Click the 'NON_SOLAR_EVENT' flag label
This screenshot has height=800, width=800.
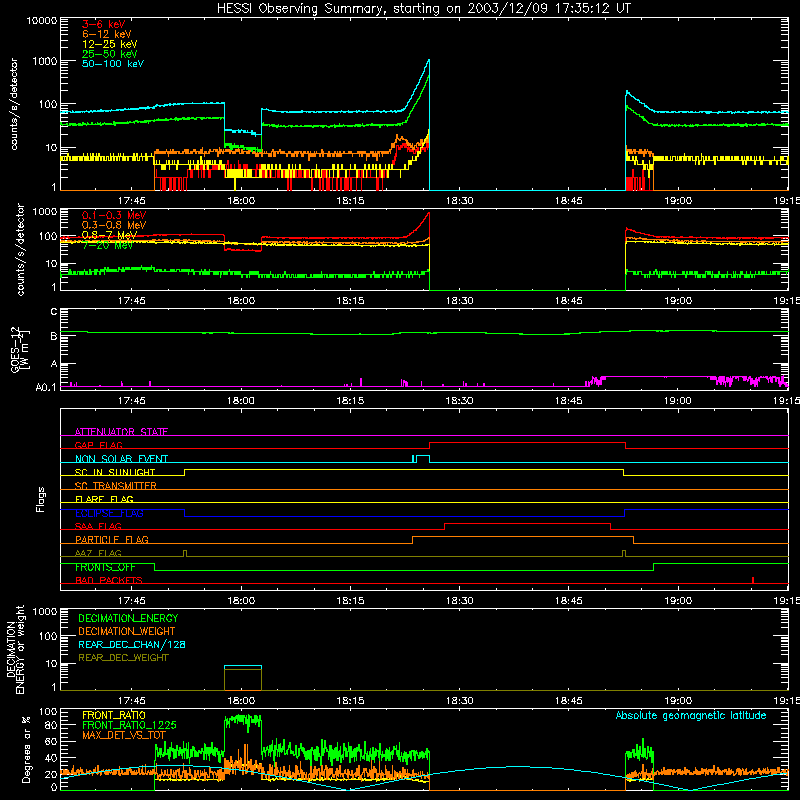point(121,459)
